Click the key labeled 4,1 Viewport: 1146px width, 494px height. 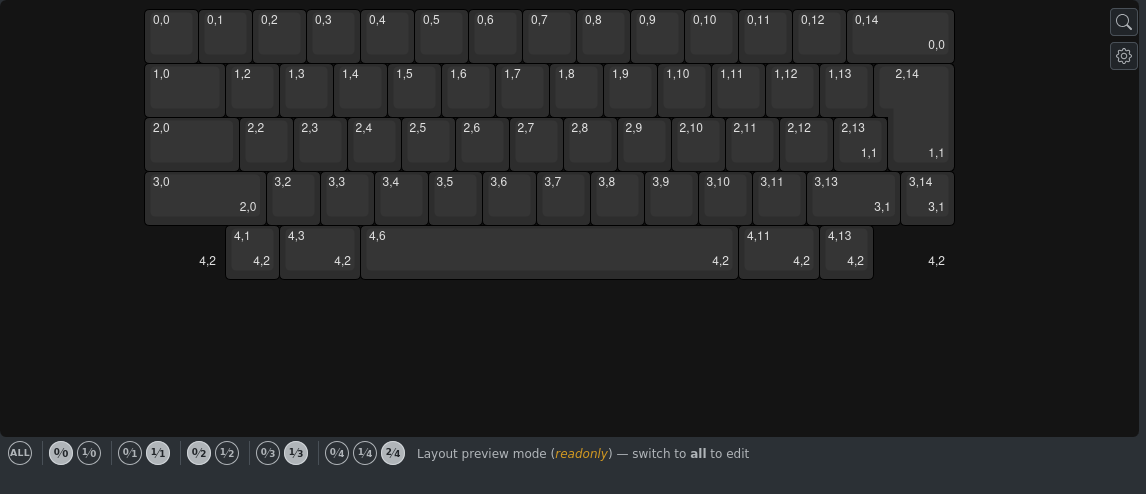click(252, 252)
